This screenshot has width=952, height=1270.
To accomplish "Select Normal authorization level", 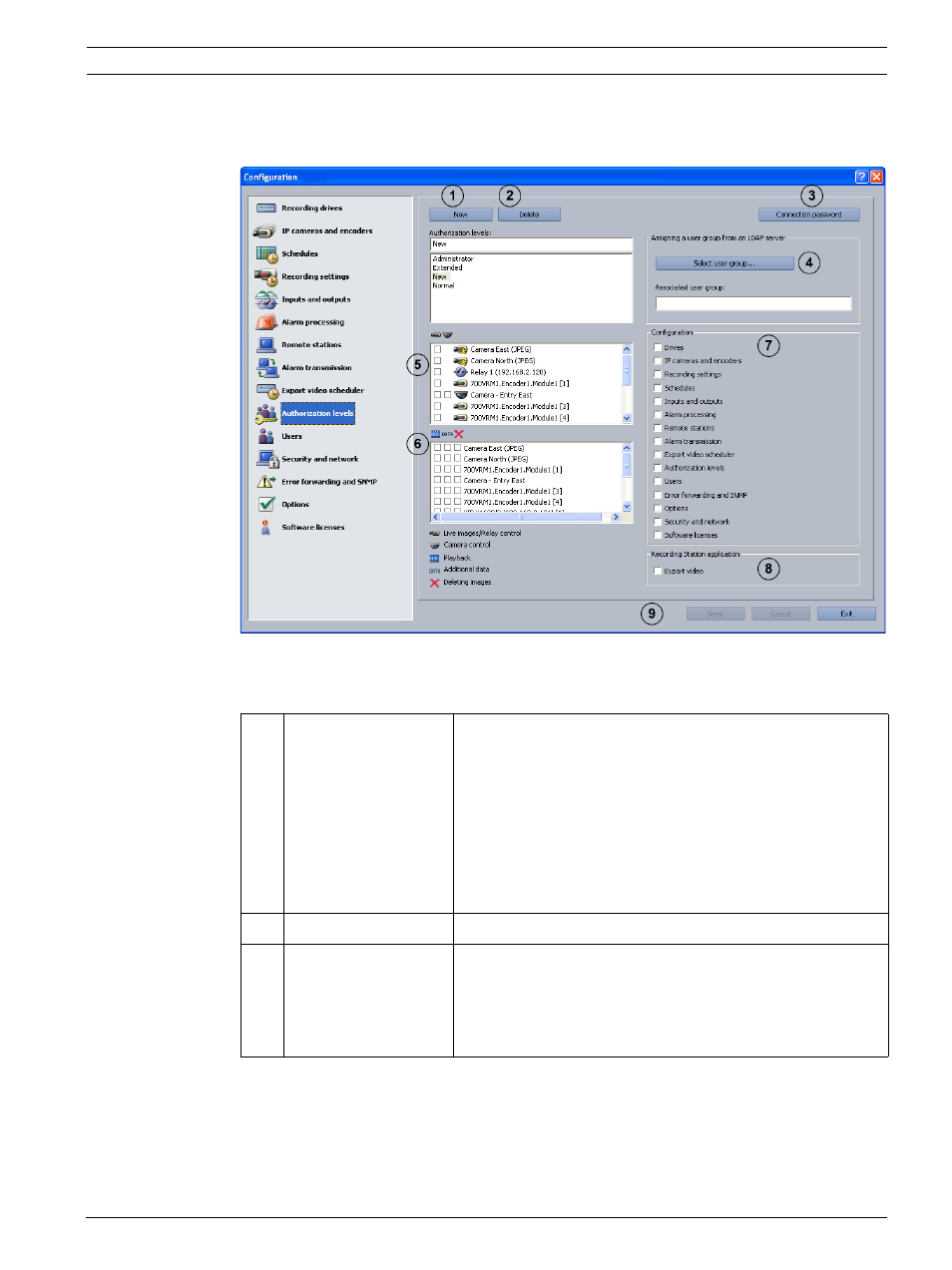I will coord(443,286).
